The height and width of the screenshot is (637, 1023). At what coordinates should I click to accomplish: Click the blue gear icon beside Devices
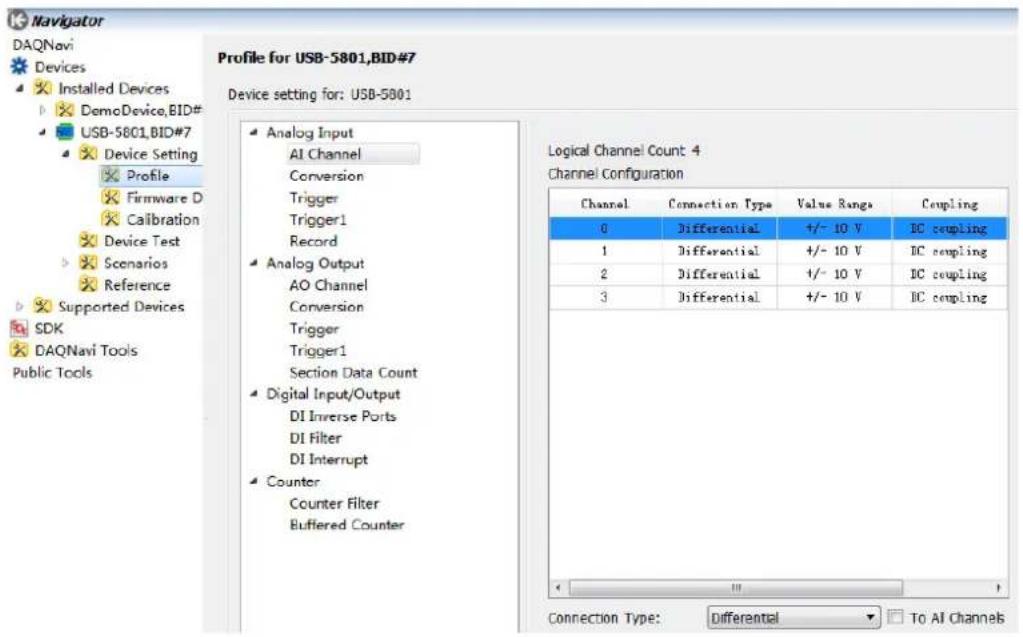click(19, 67)
